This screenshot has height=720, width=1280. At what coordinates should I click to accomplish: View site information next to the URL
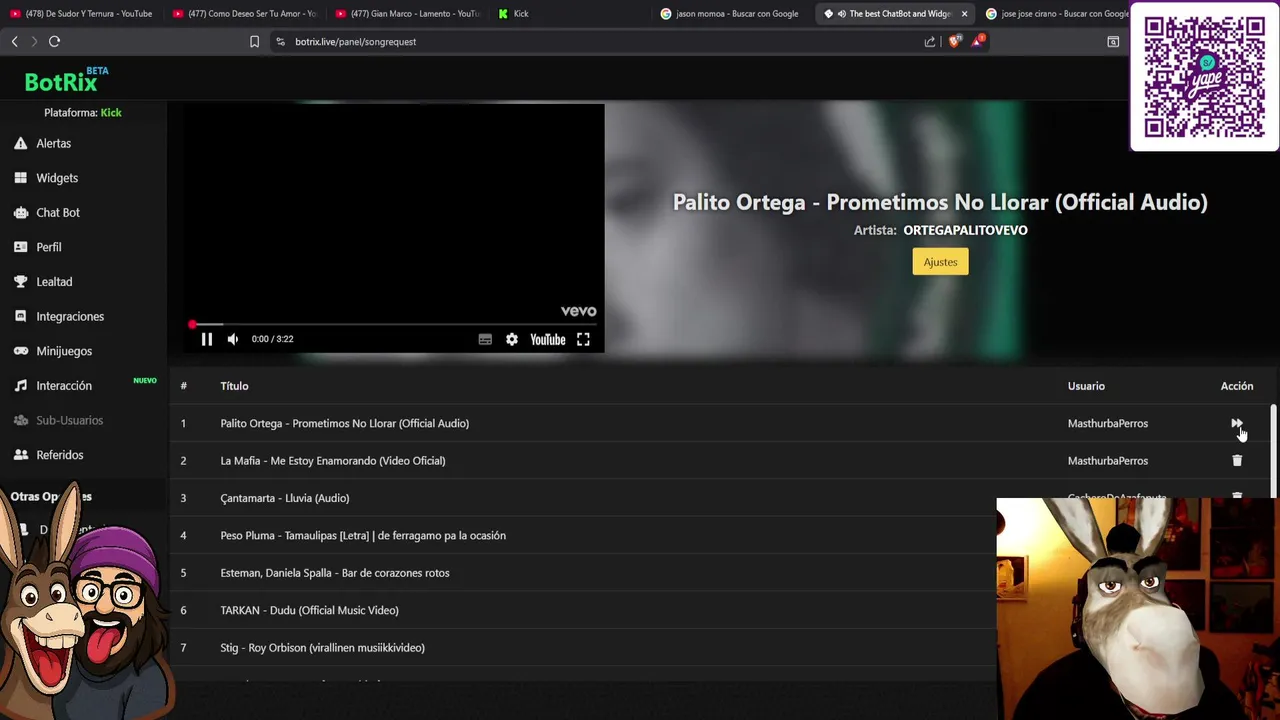[280, 41]
